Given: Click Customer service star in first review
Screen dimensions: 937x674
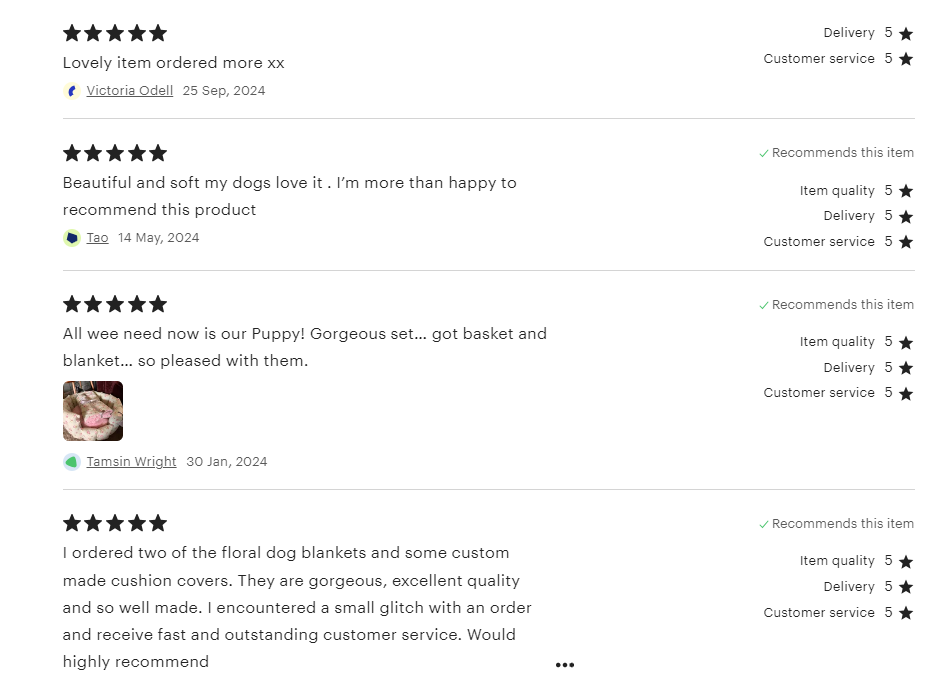Looking at the screenshot, I should [x=906, y=59].
